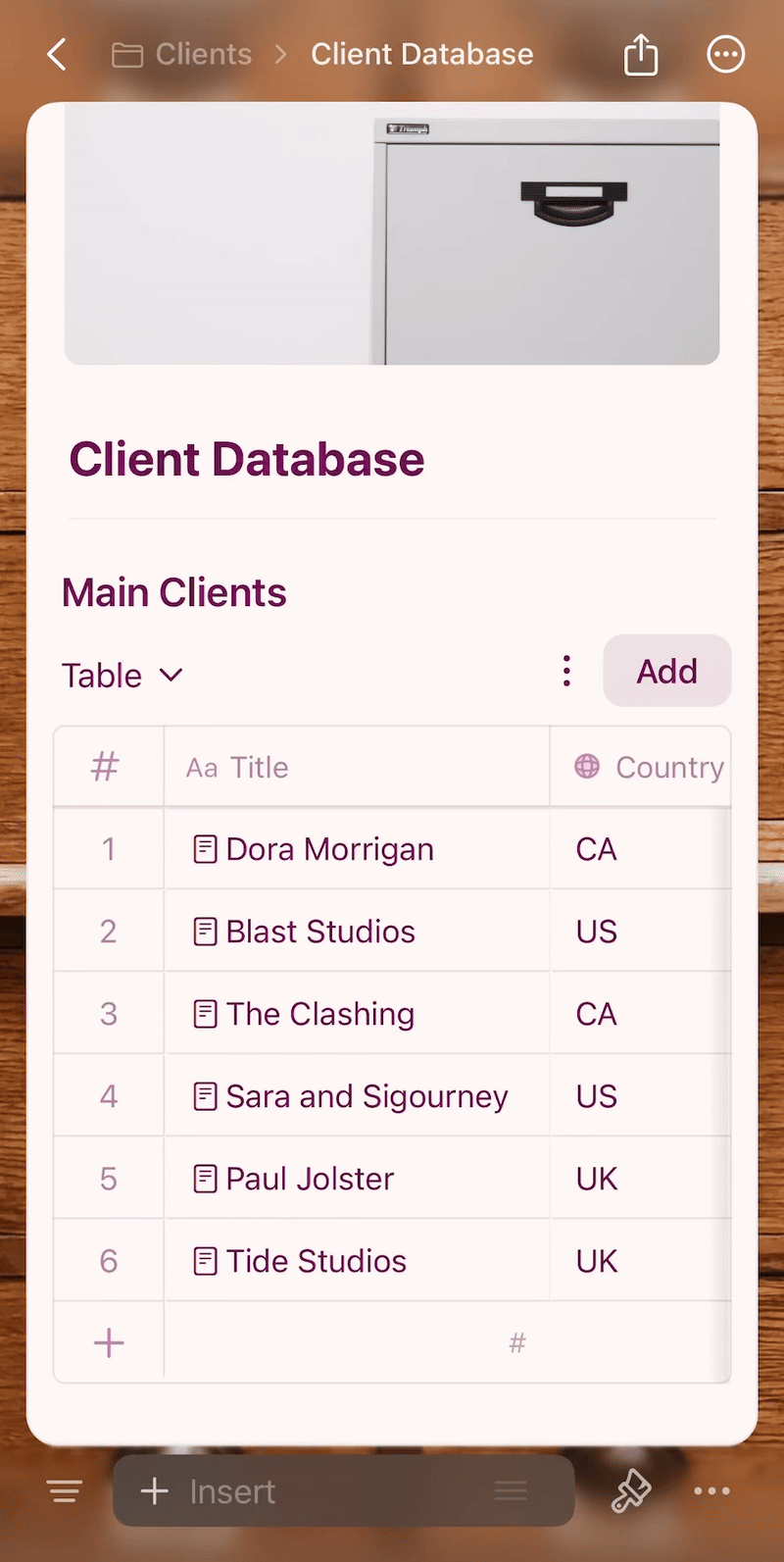Select row number 2

[109, 932]
